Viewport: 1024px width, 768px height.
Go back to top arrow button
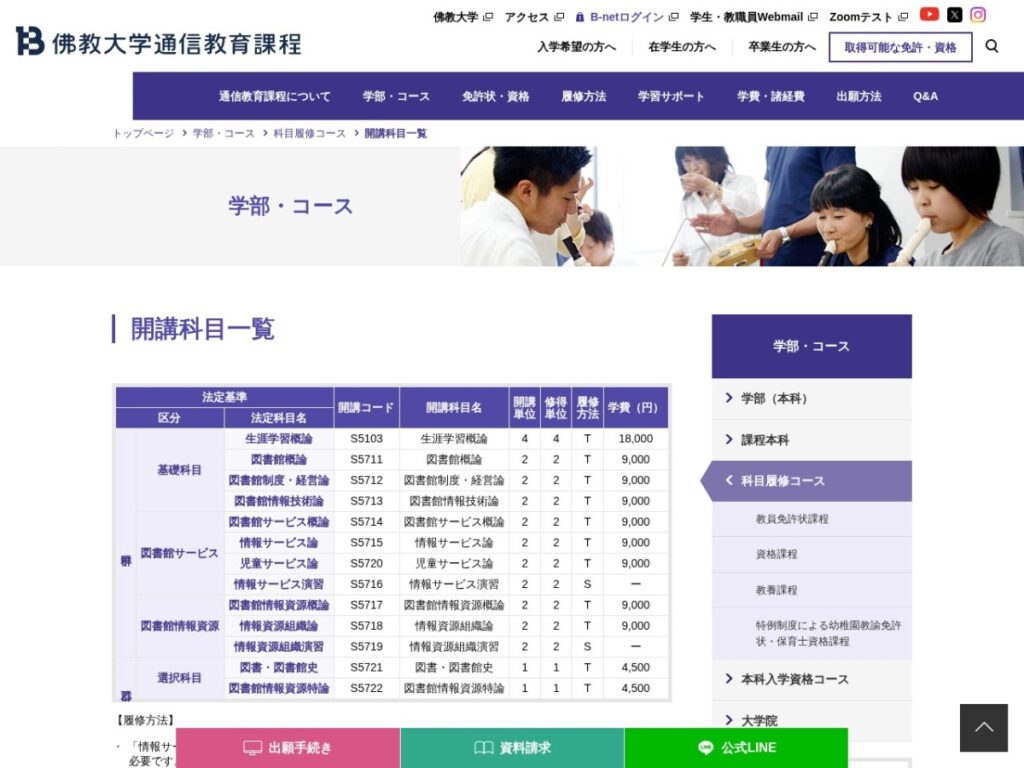tap(984, 728)
